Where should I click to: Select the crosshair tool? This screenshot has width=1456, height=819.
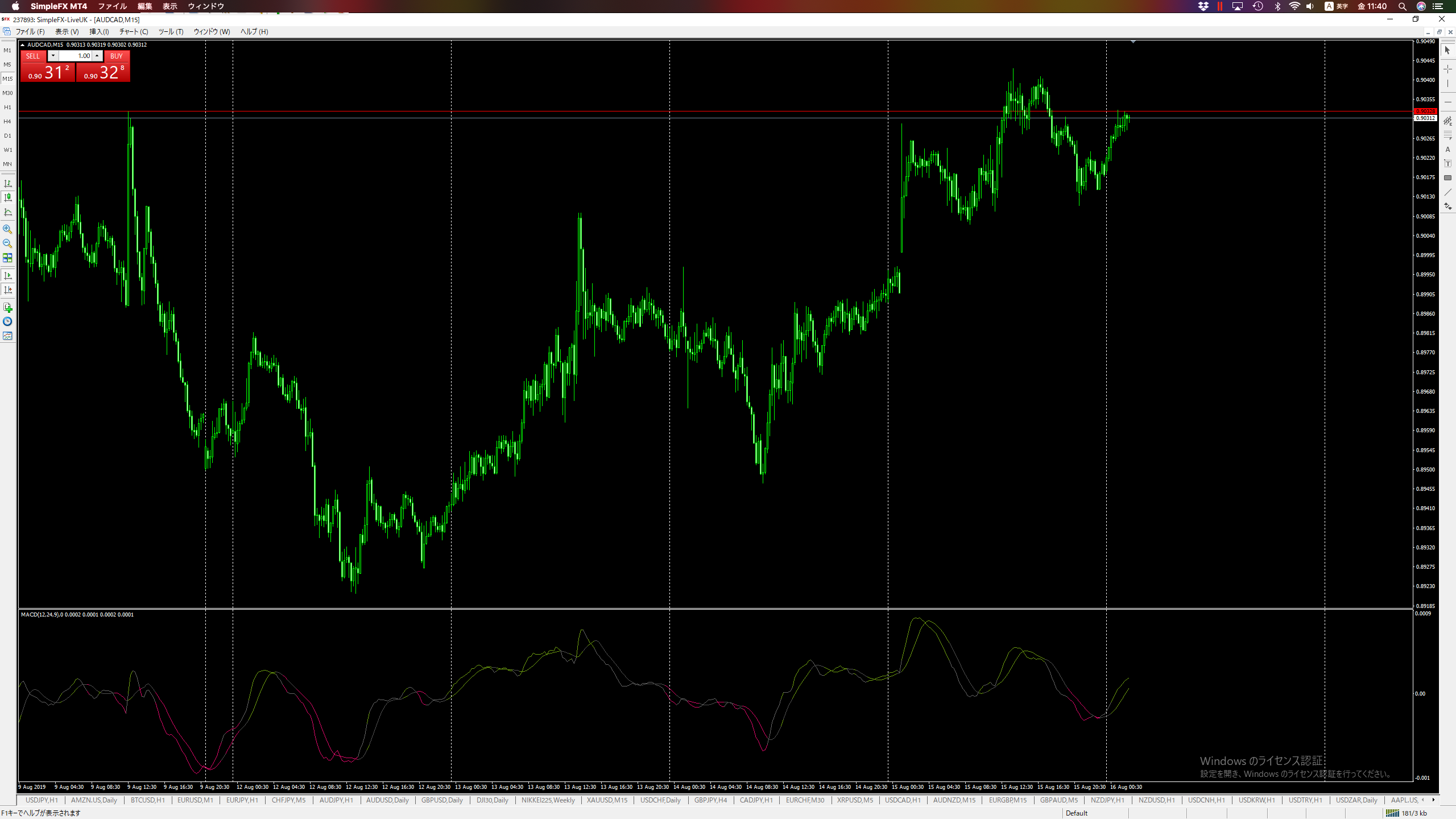1447,69
